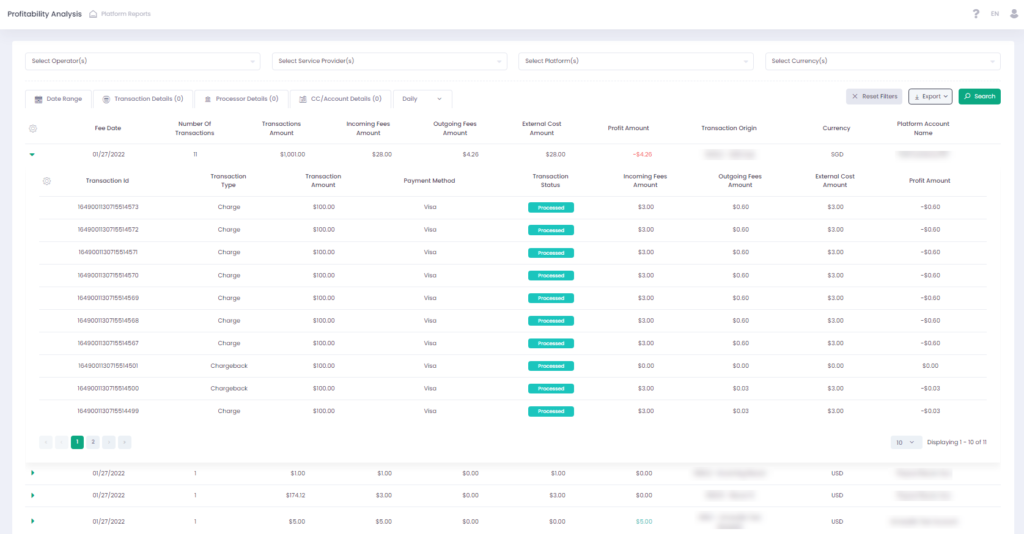This screenshot has height=534, width=1024.
Task: Open the Select Operator(s) dropdown
Action: tap(143, 62)
